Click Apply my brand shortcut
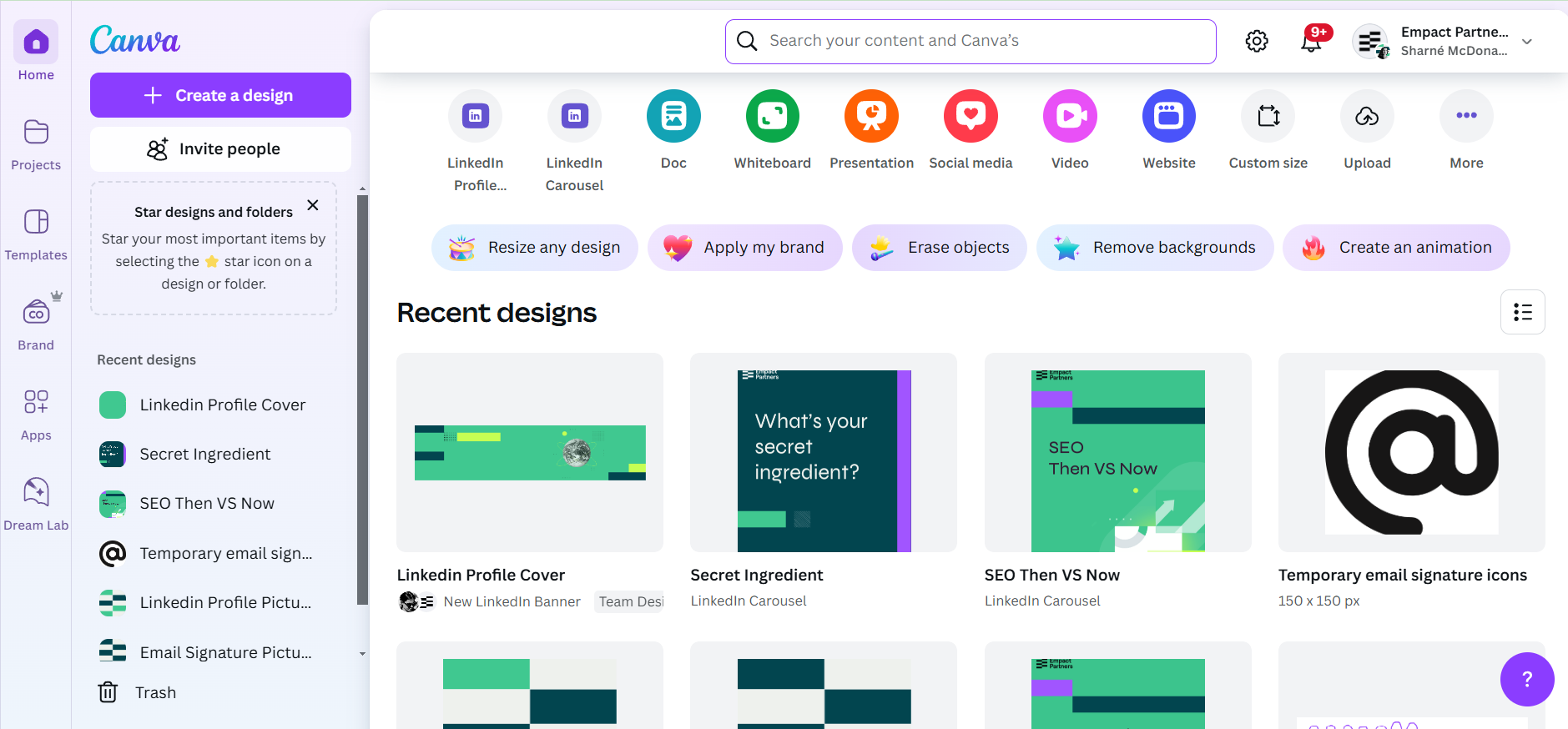The image size is (1568, 729). [745, 248]
